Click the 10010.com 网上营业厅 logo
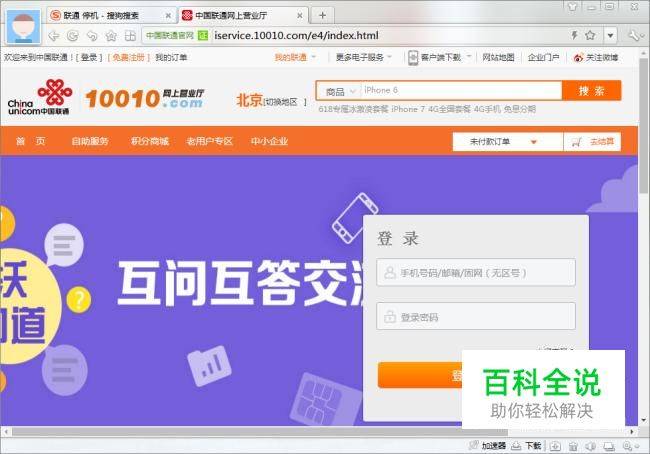The height and width of the screenshot is (454, 650). coord(144,99)
